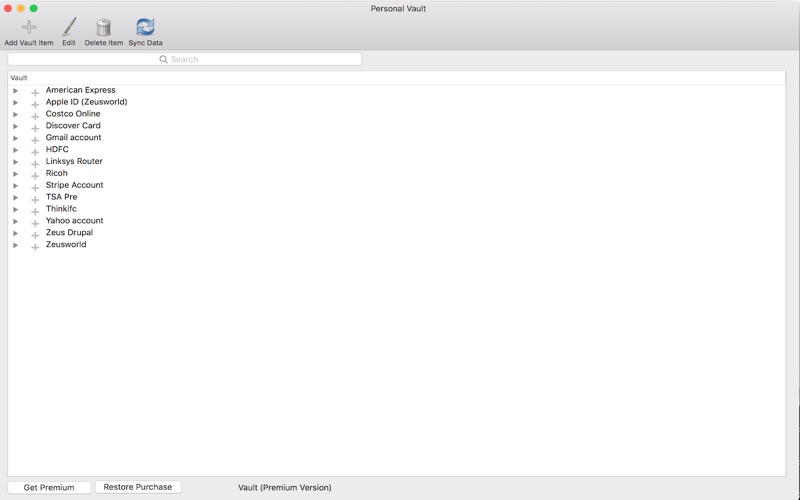Expand the HDFC disclosure triangle

[15, 150]
